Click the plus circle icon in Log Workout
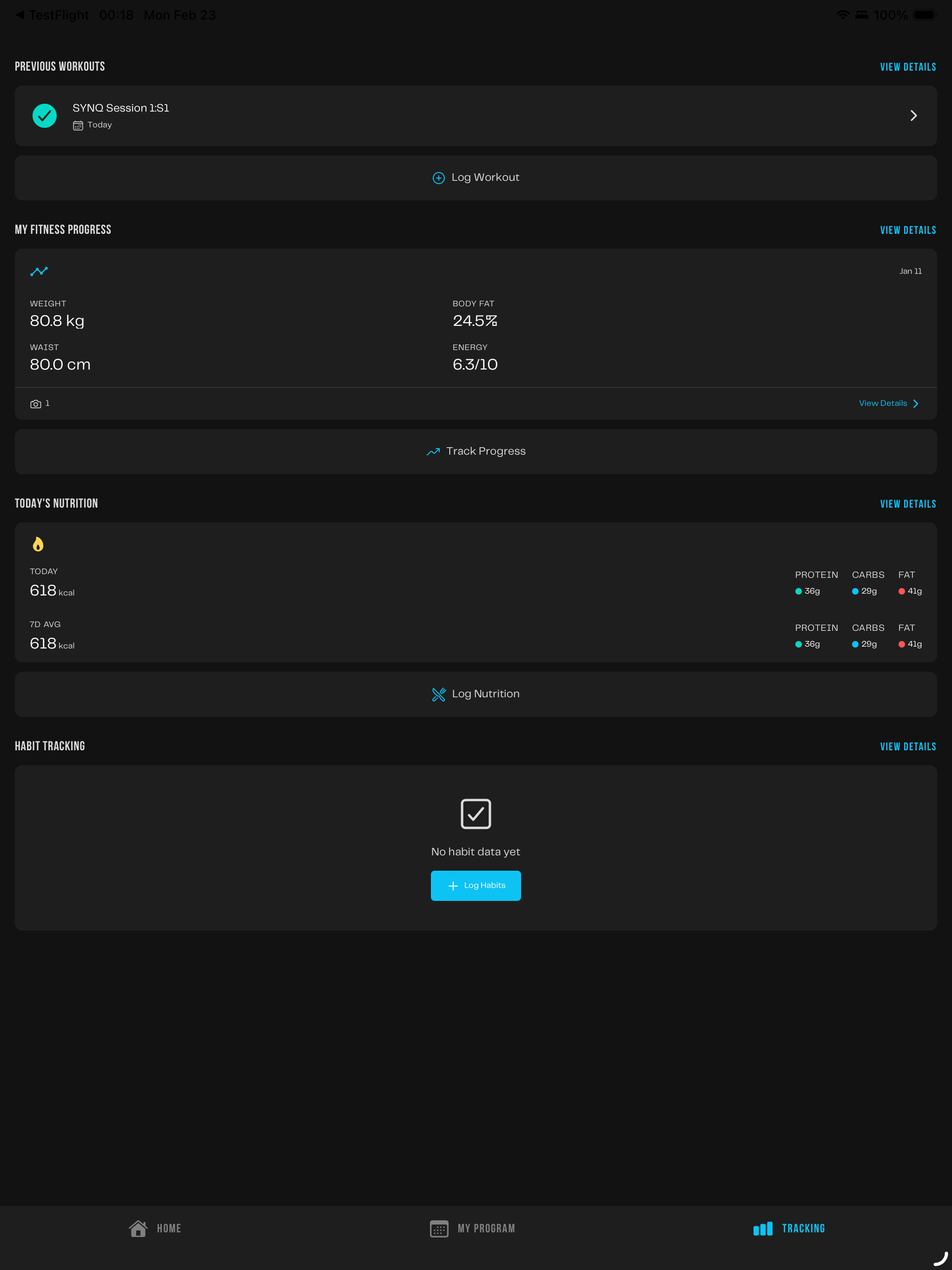Image resolution: width=952 pixels, height=1270 pixels. [439, 178]
